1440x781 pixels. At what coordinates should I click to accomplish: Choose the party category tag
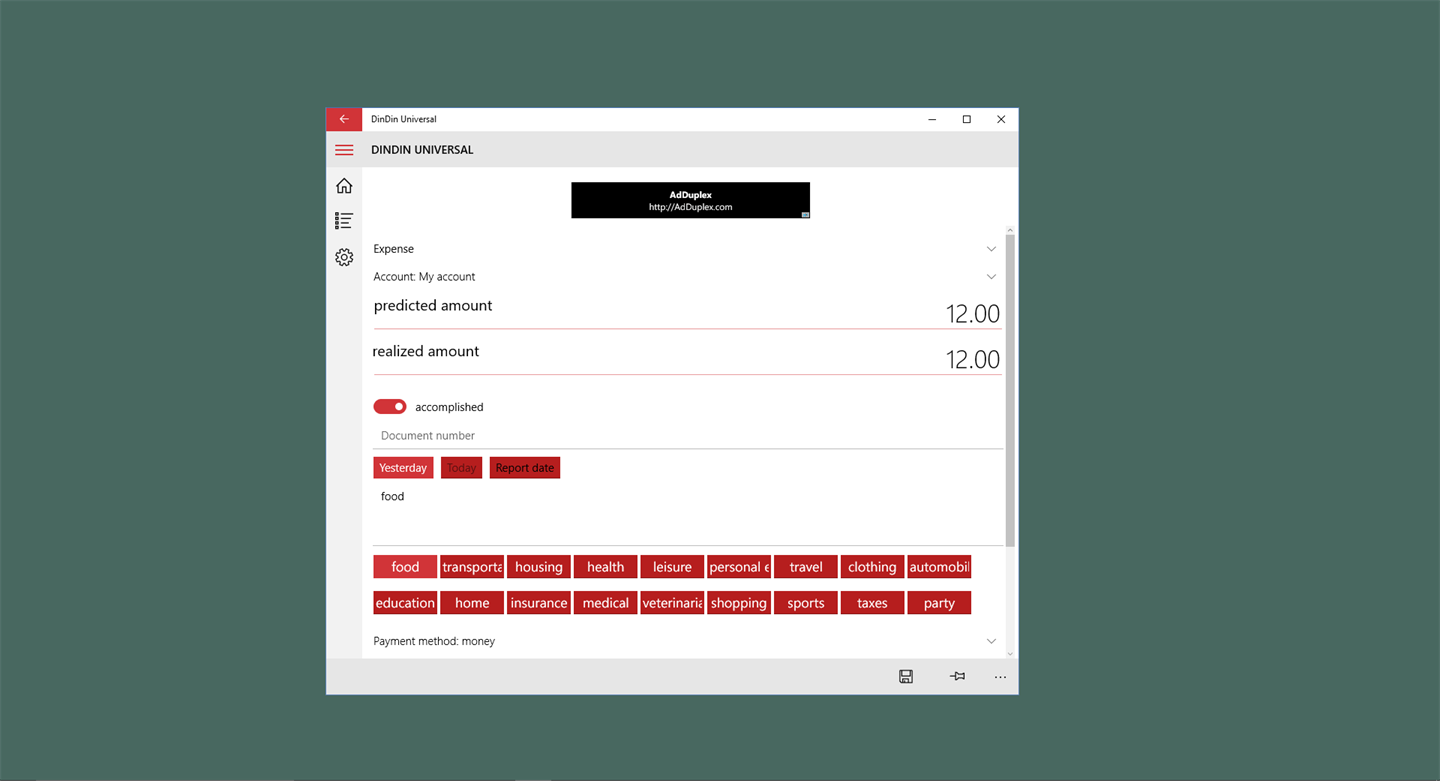pos(939,603)
